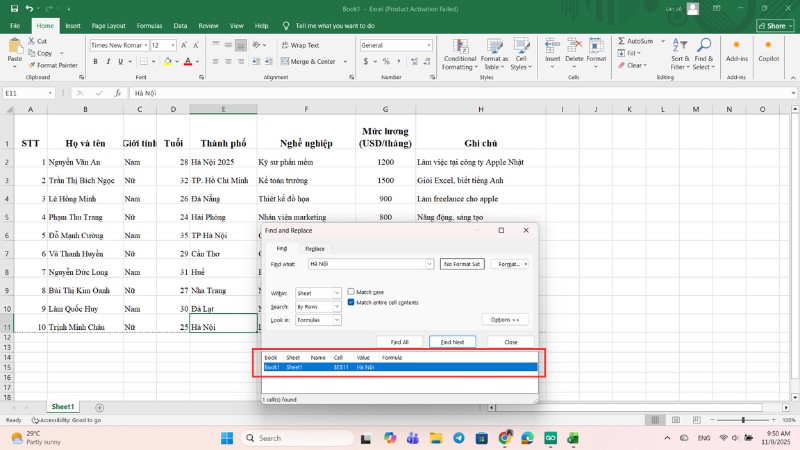The image size is (800, 450).
Task: Select the Format Painter tool
Action: pyautogui.click(x=55, y=65)
